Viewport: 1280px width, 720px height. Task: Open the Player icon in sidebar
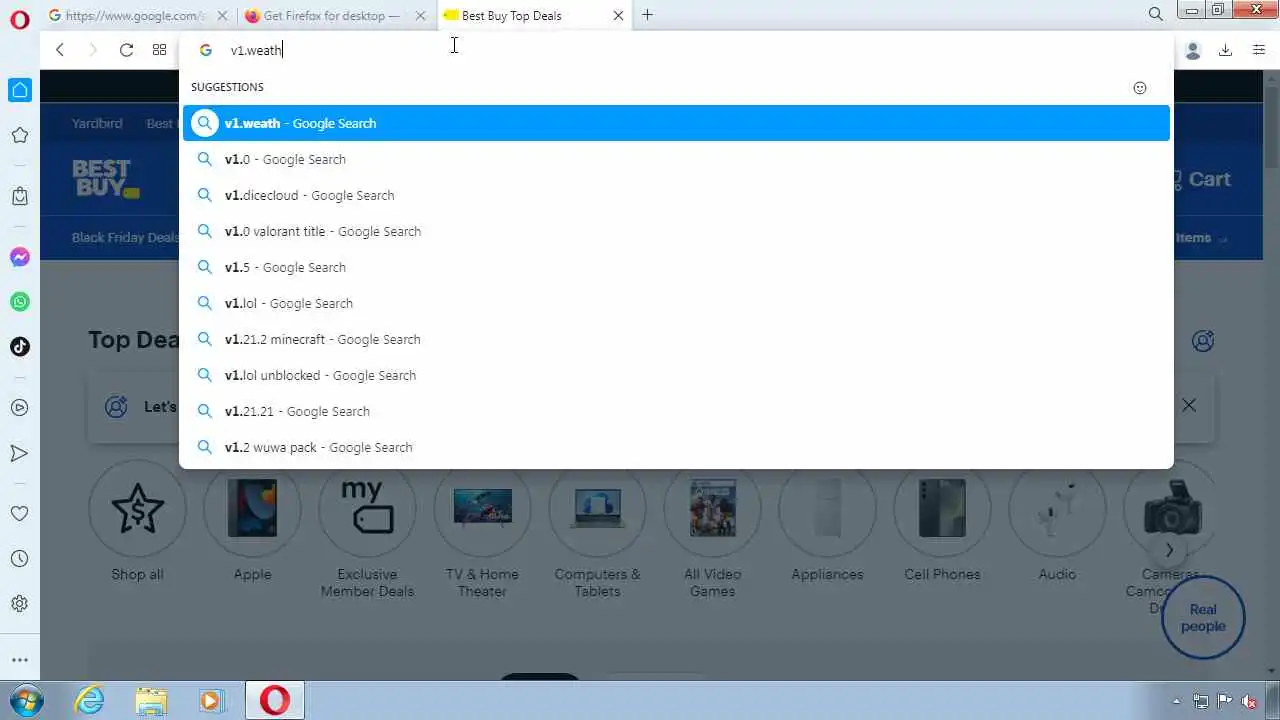click(x=20, y=408)
